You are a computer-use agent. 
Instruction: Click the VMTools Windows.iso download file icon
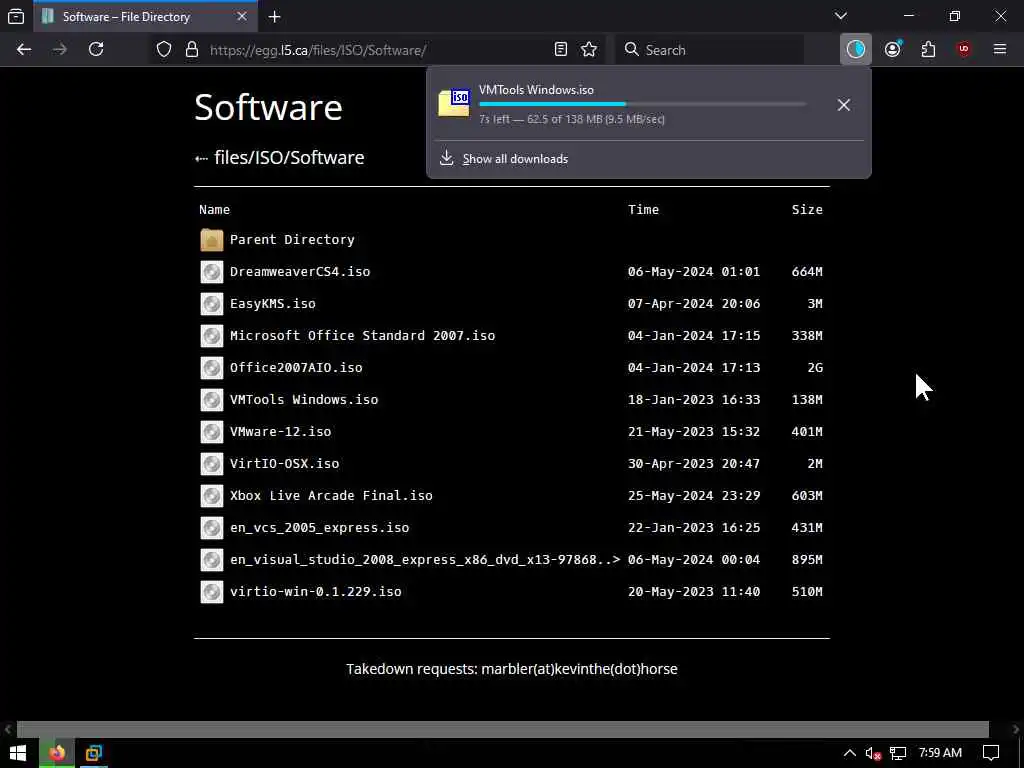(x=454, y=103)
